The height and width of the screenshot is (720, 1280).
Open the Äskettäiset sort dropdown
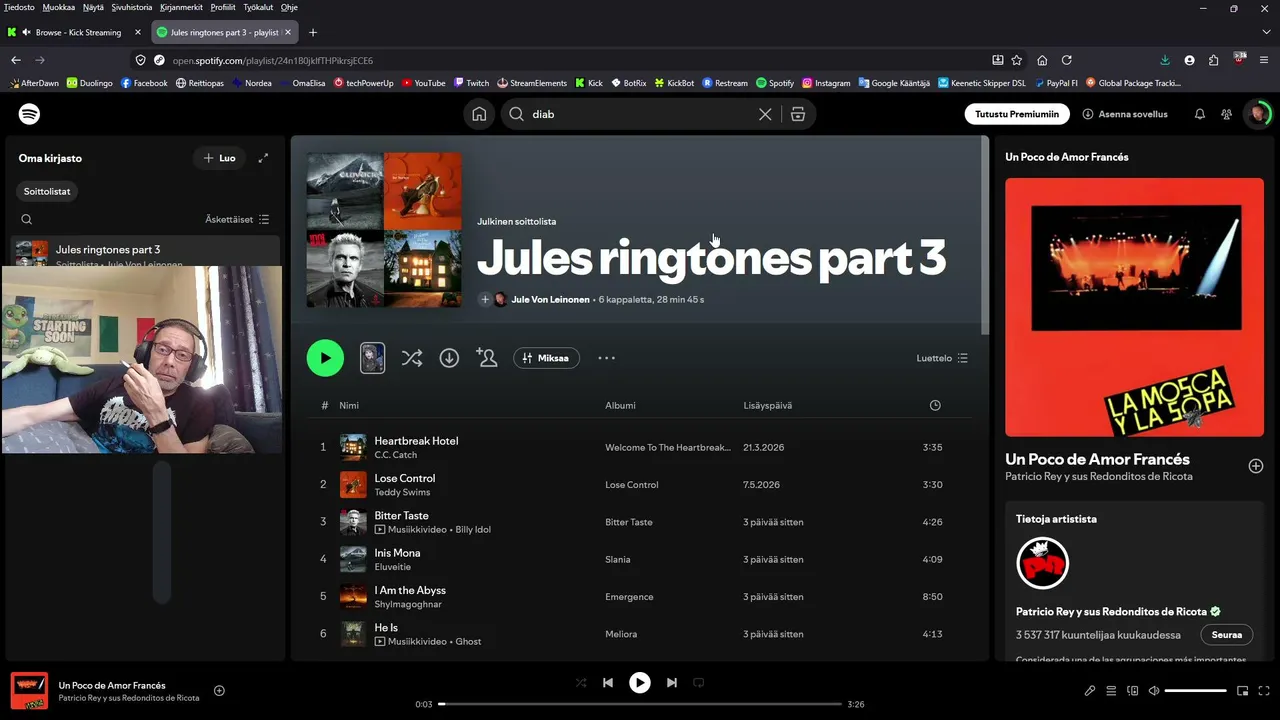tap(237, 219)
